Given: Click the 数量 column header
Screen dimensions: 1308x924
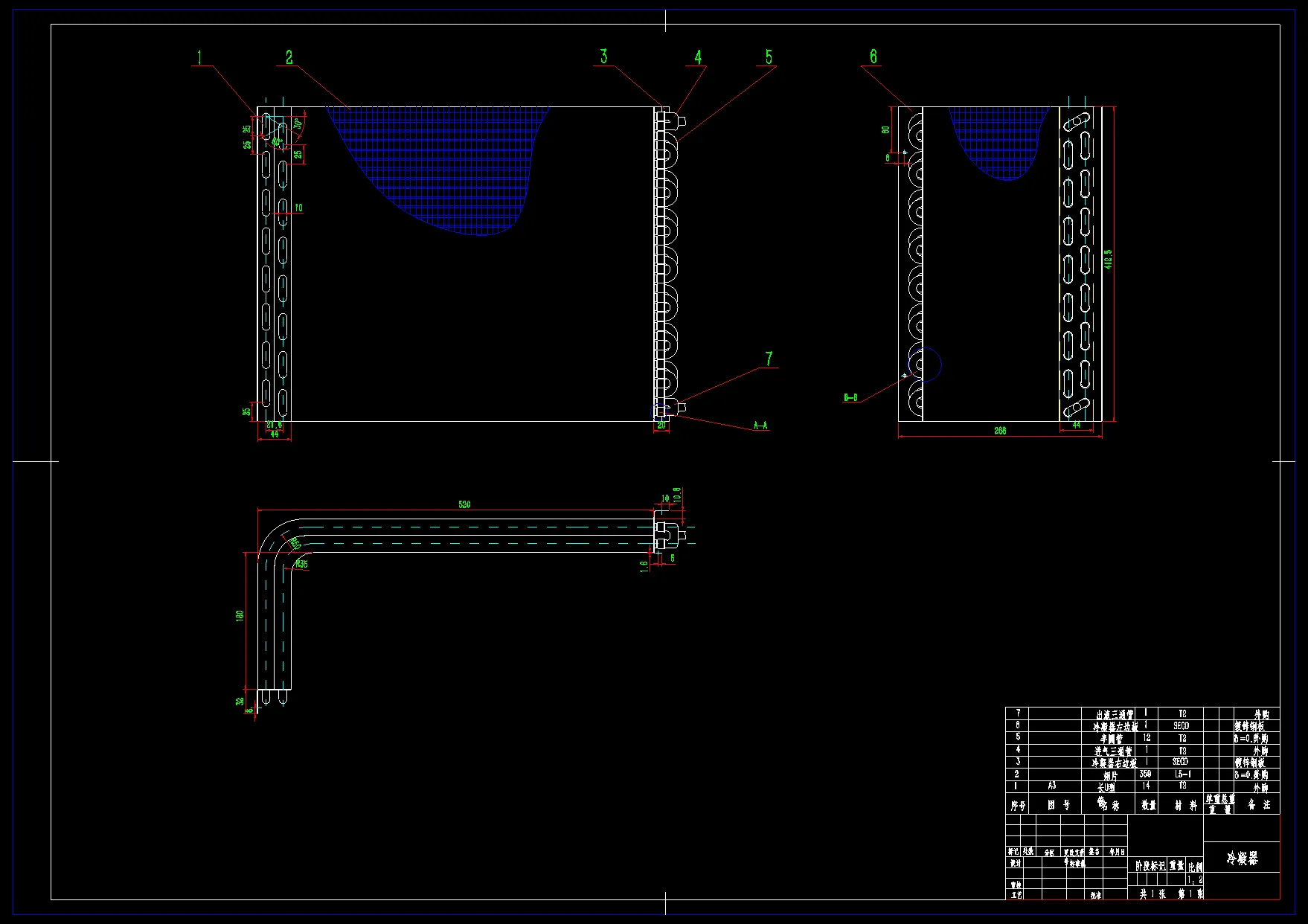Looking at the screenshot, I should tap(1149, 805).
